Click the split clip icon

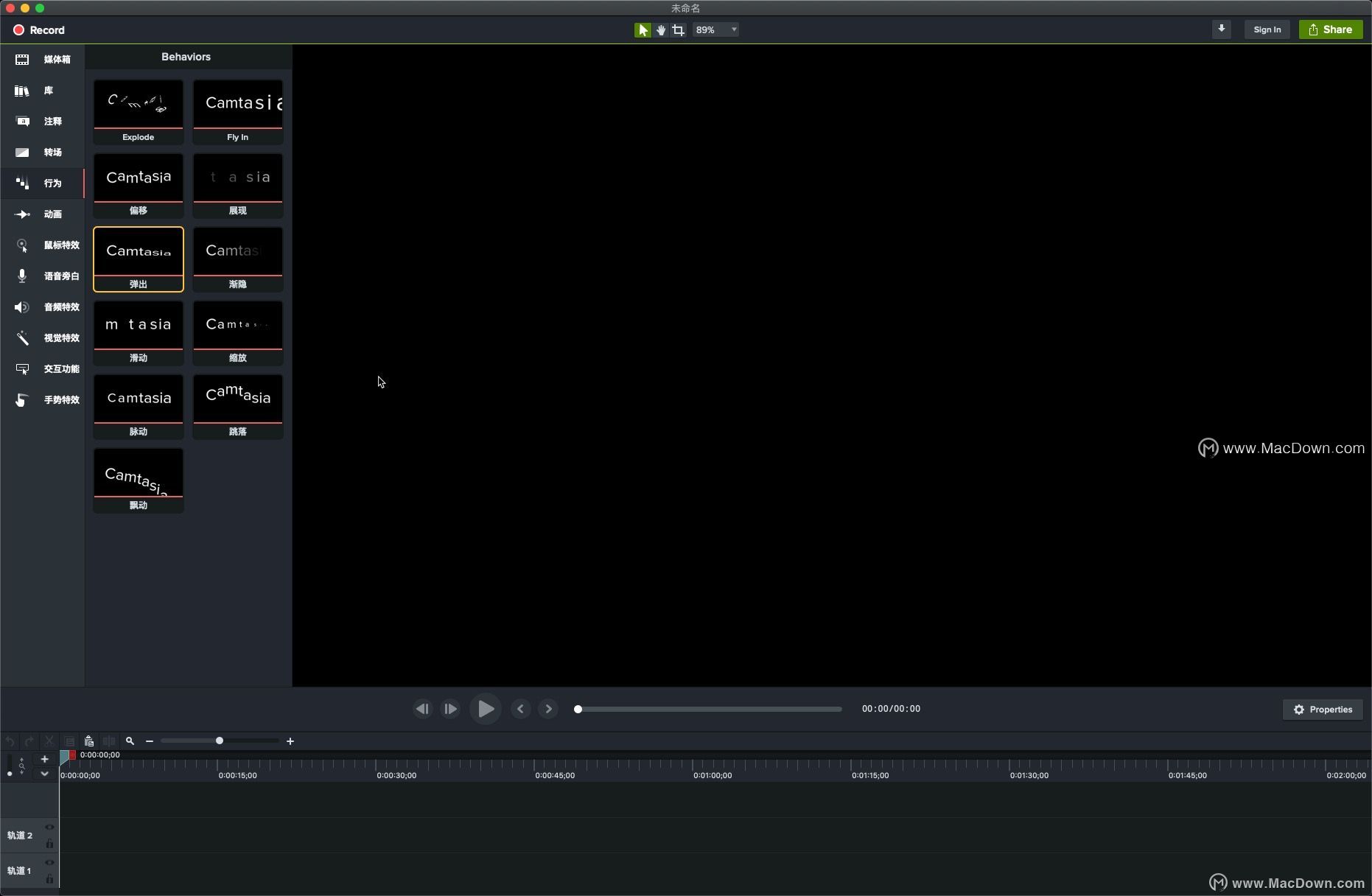pyautogui.click(x=109, y=741)
